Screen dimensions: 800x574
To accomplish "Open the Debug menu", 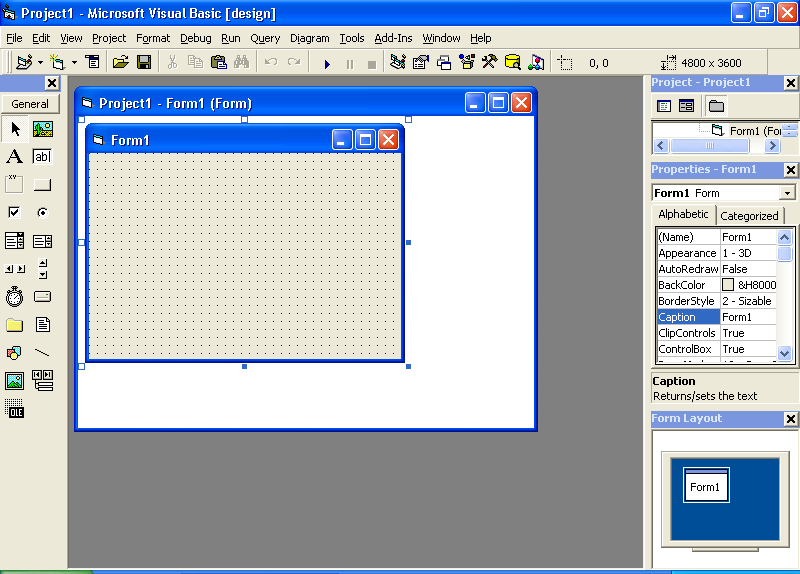I will (x=195, y=38).
